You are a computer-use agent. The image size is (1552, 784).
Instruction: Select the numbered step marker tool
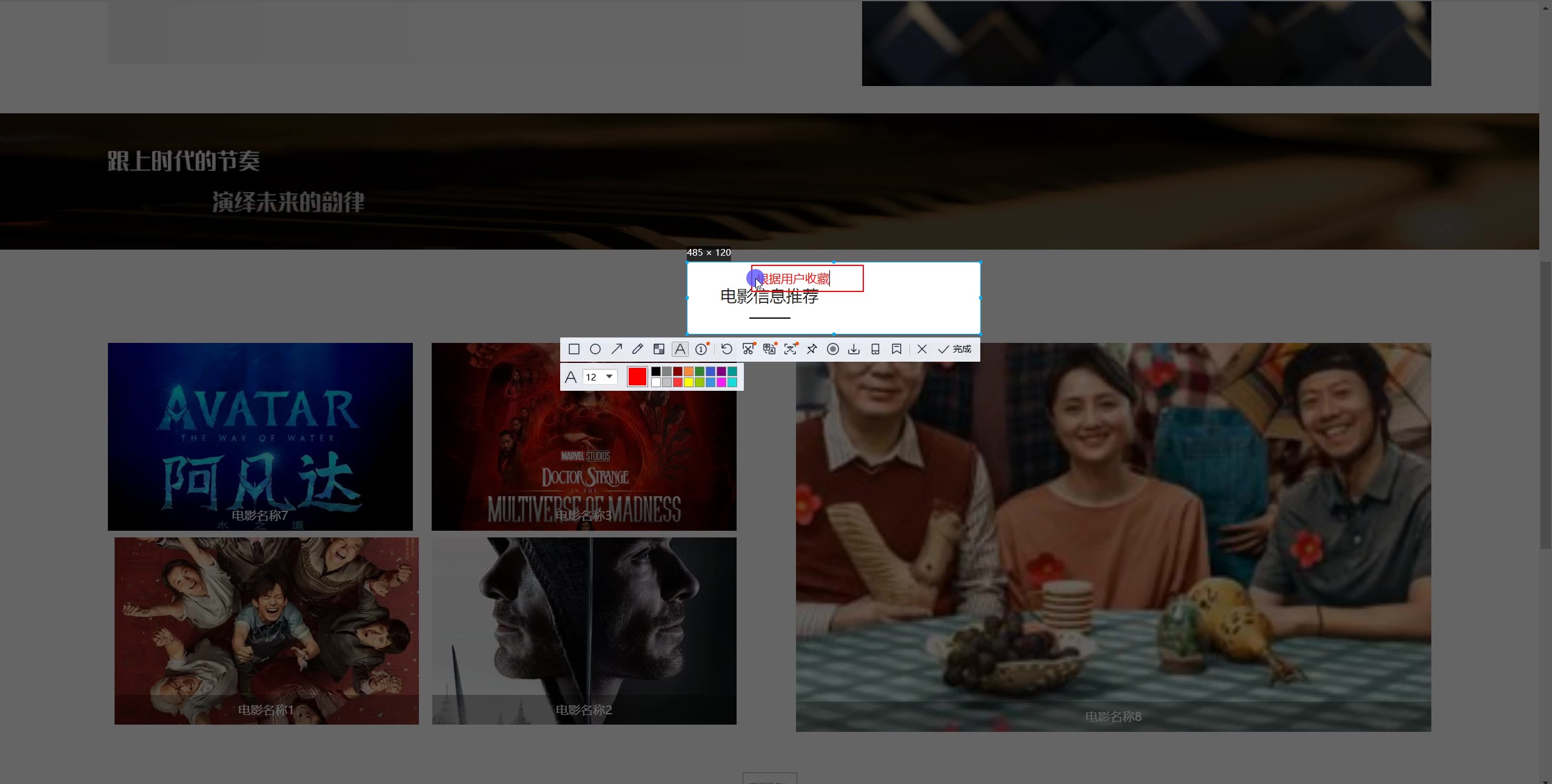(701, 349)
